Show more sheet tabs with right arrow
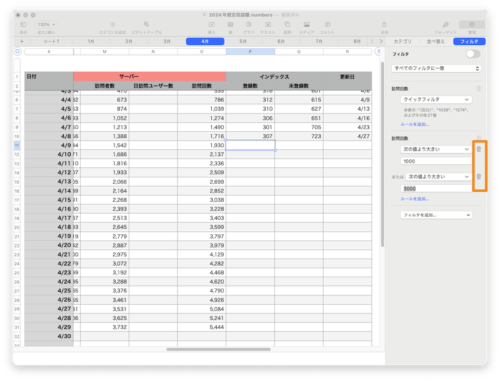 point(381,41)
